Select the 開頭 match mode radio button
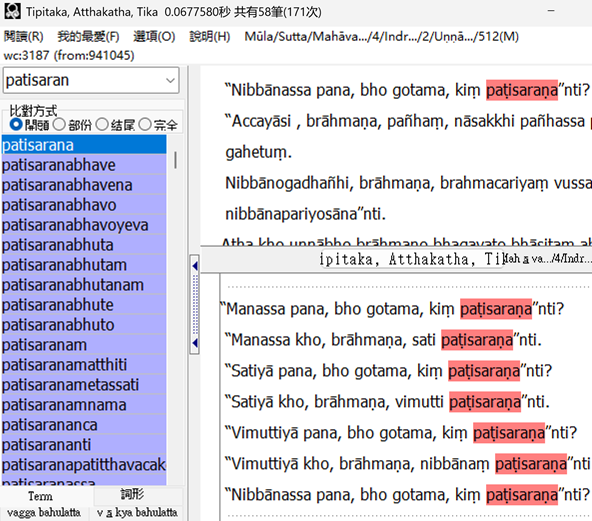The image size is (592, 521). coord(16,124)
